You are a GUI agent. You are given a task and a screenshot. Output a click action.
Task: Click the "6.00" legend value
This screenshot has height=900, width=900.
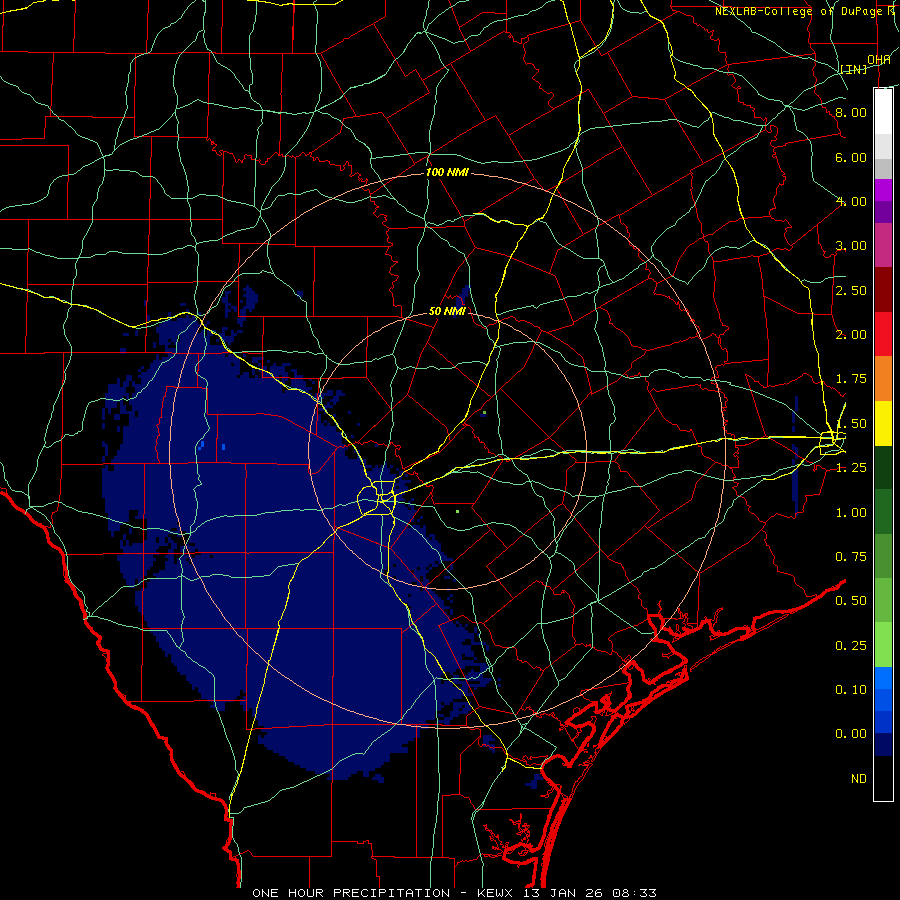tap(851, 157)
